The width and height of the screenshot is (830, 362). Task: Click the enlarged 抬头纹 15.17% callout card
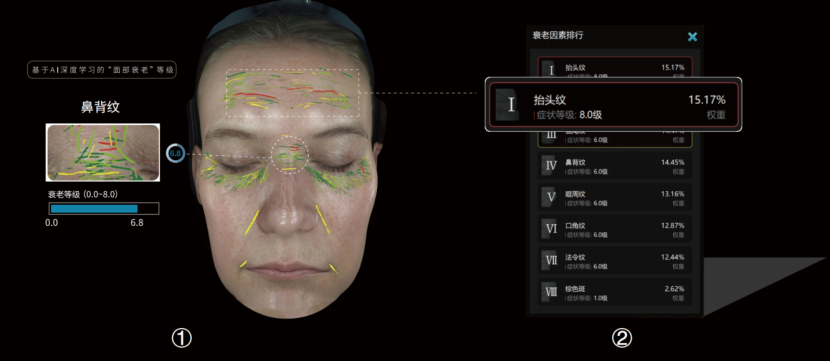(x=614, y=105)
